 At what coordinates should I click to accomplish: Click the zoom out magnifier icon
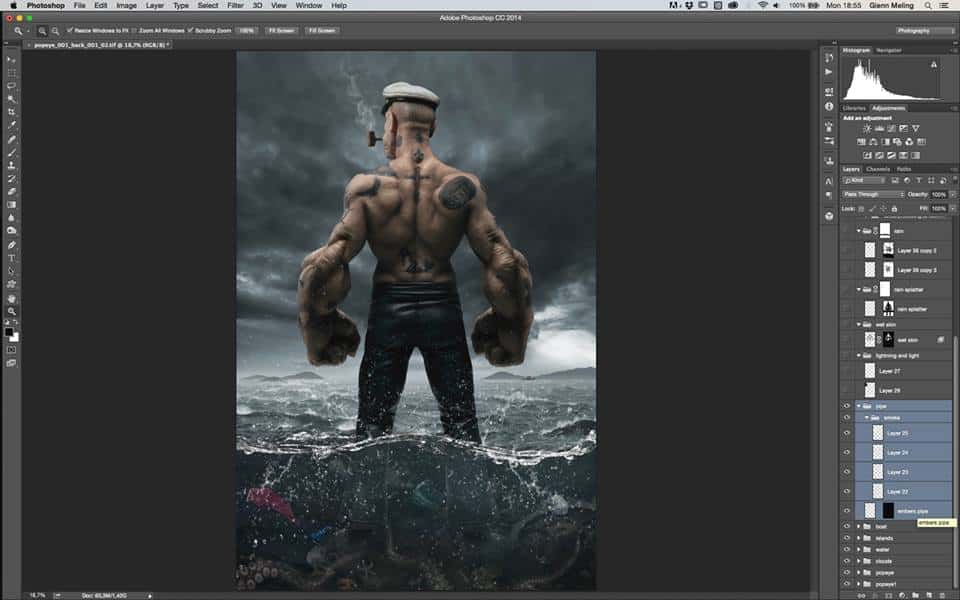pos(54,31)
